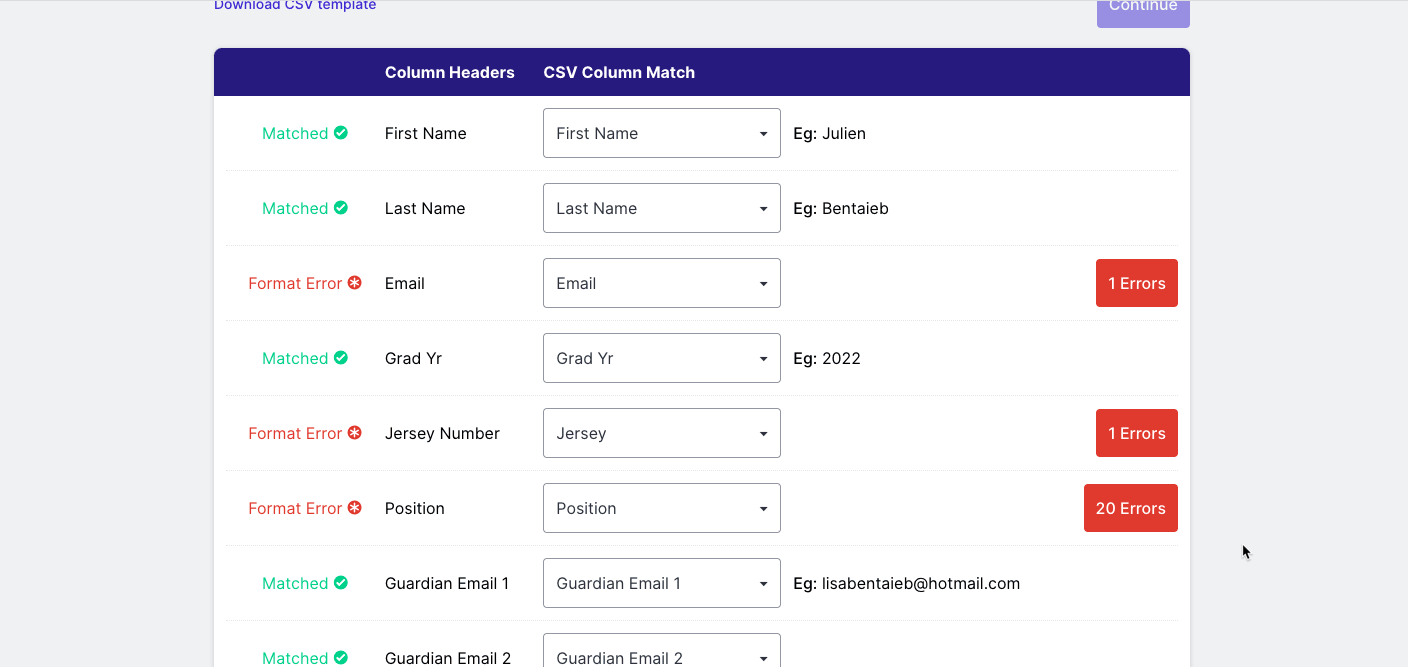The height and width of the screenshot is (667, 1408).
Task: Click the Continue button
Action: pyautogui.click(x=1143, y=10)
